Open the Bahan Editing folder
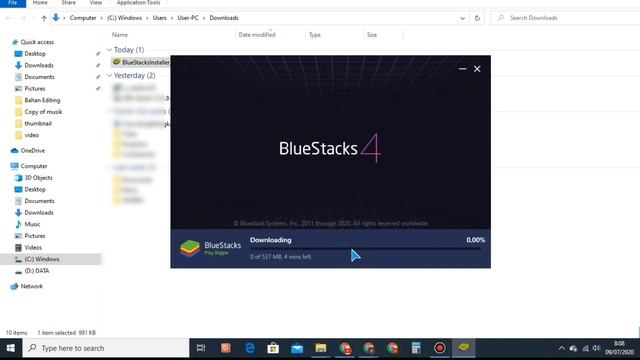The image size is (640, 360). tap(42, 100)
